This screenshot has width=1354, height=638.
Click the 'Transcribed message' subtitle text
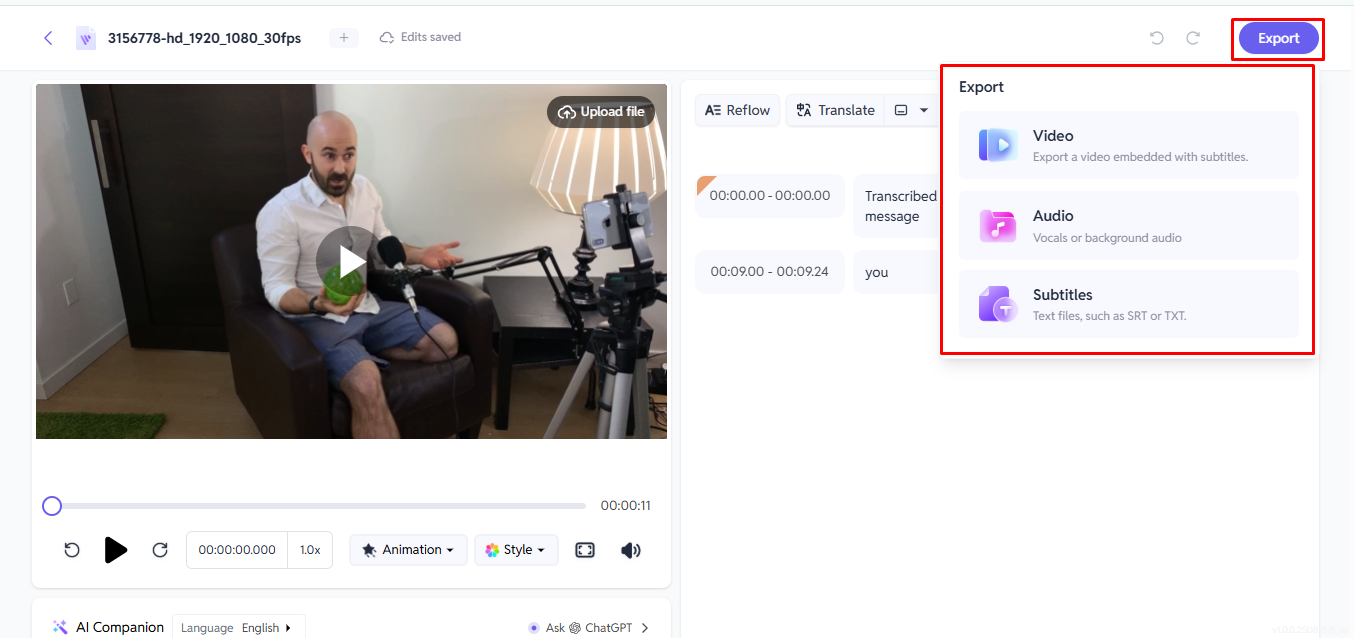[x=901, y=206]
